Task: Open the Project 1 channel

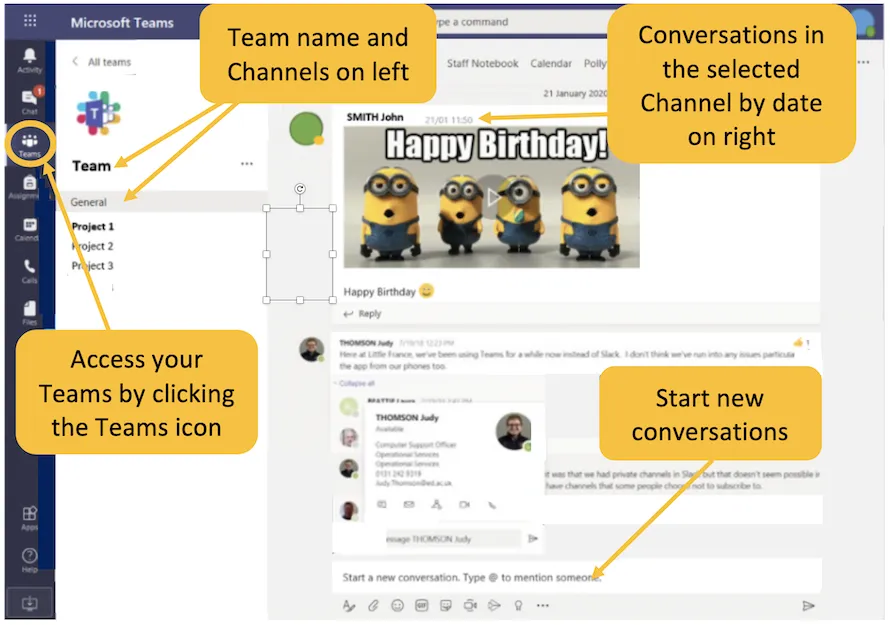Action: [x=93, y=227]
